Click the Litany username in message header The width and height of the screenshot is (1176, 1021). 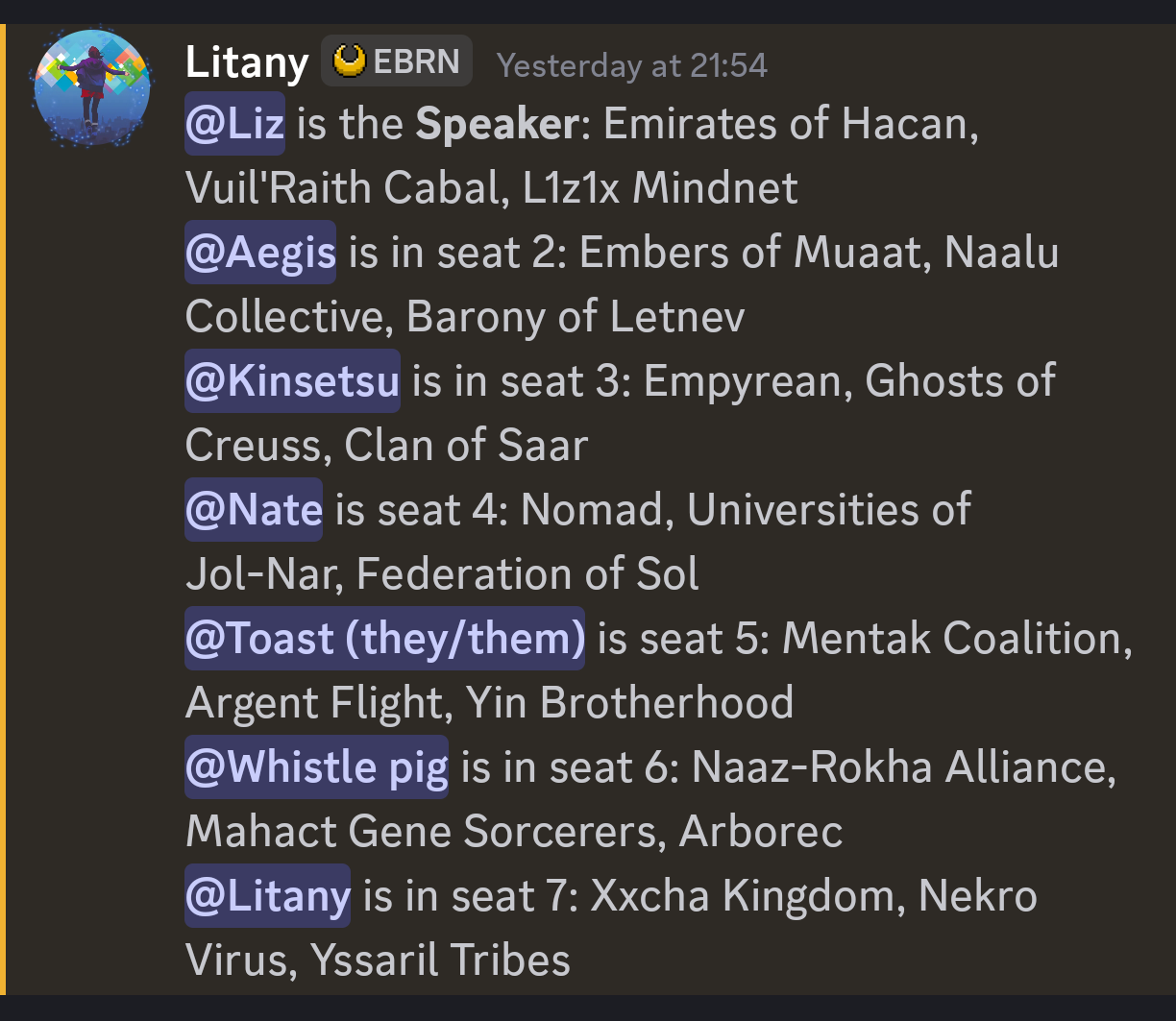click(x=246, y=64)
